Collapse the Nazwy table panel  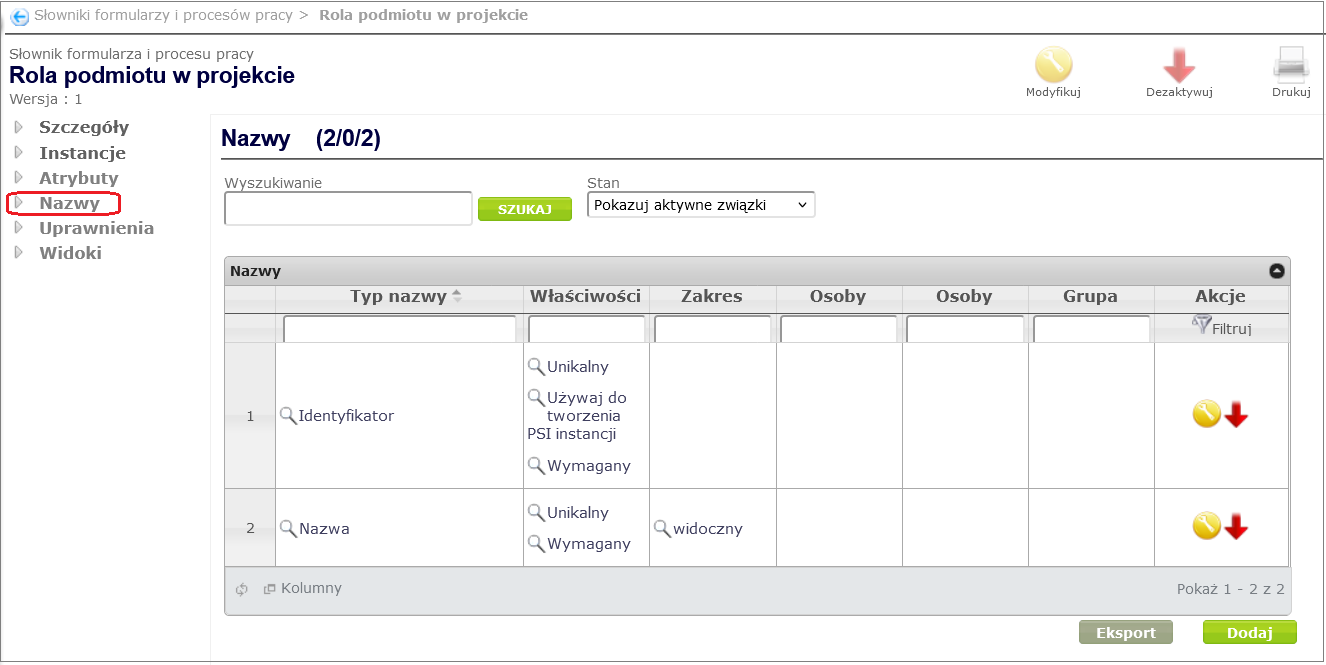[x=1276, y=271]
